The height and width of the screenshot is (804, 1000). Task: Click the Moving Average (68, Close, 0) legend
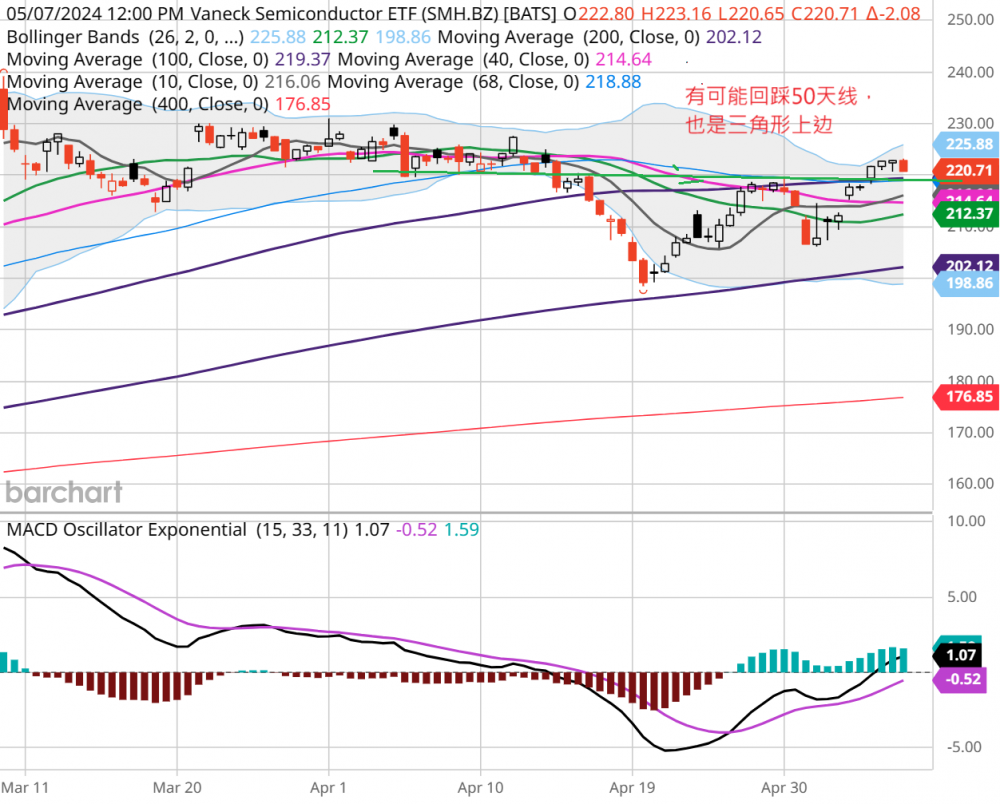(x=450, y=82)
